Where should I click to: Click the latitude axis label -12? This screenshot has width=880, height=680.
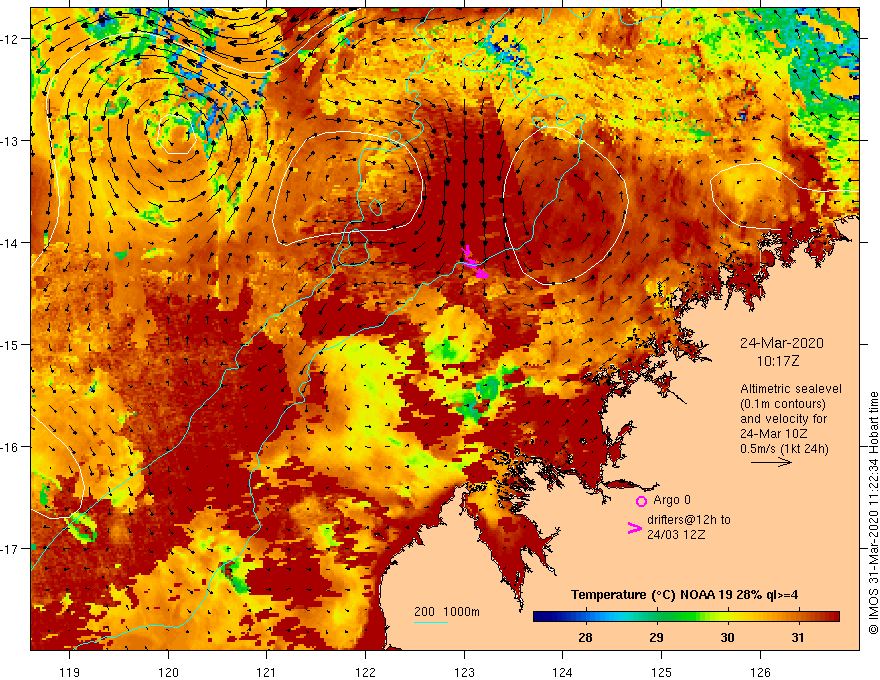point(10,39)
